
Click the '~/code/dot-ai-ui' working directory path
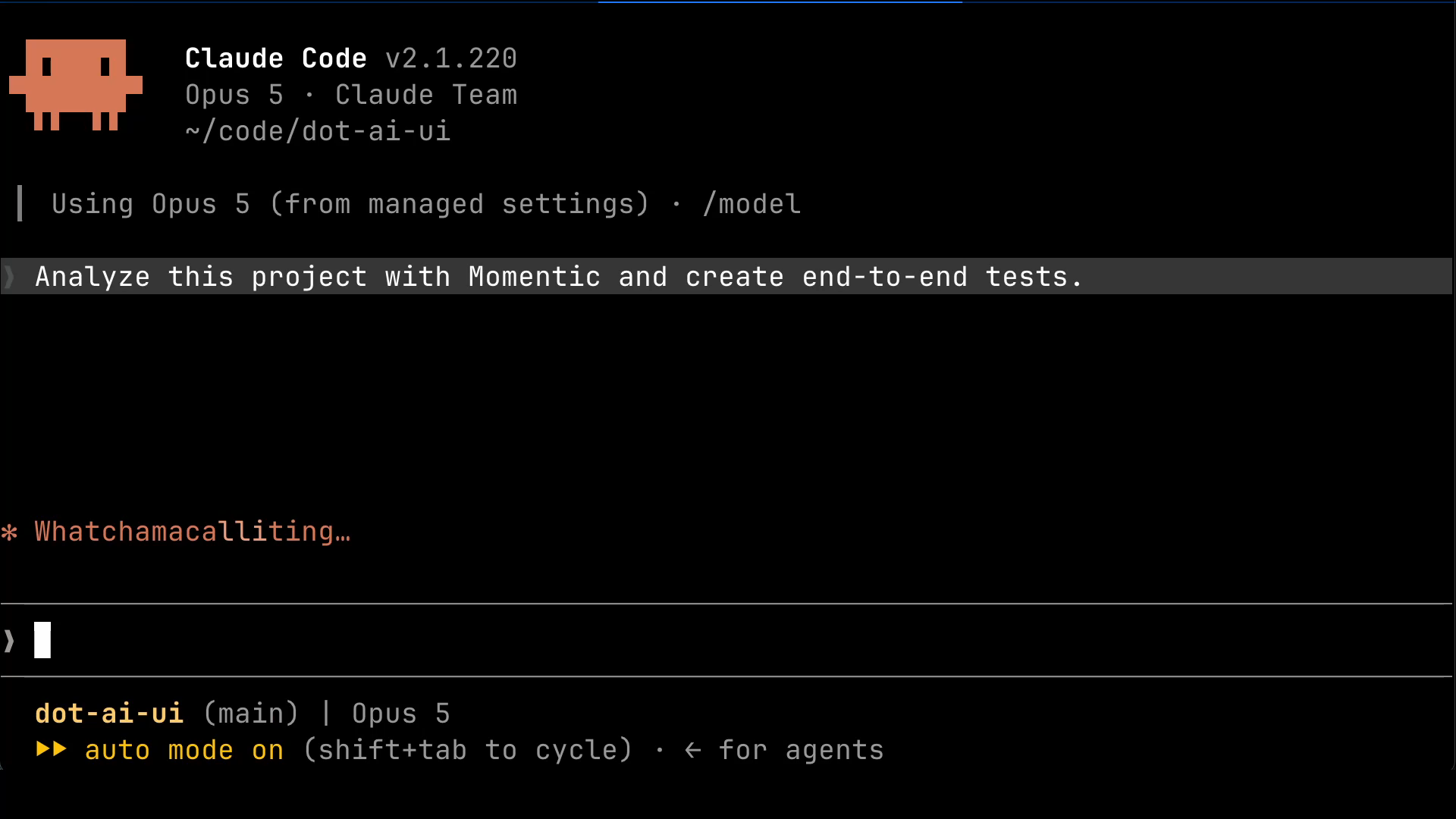pos(318,131)
